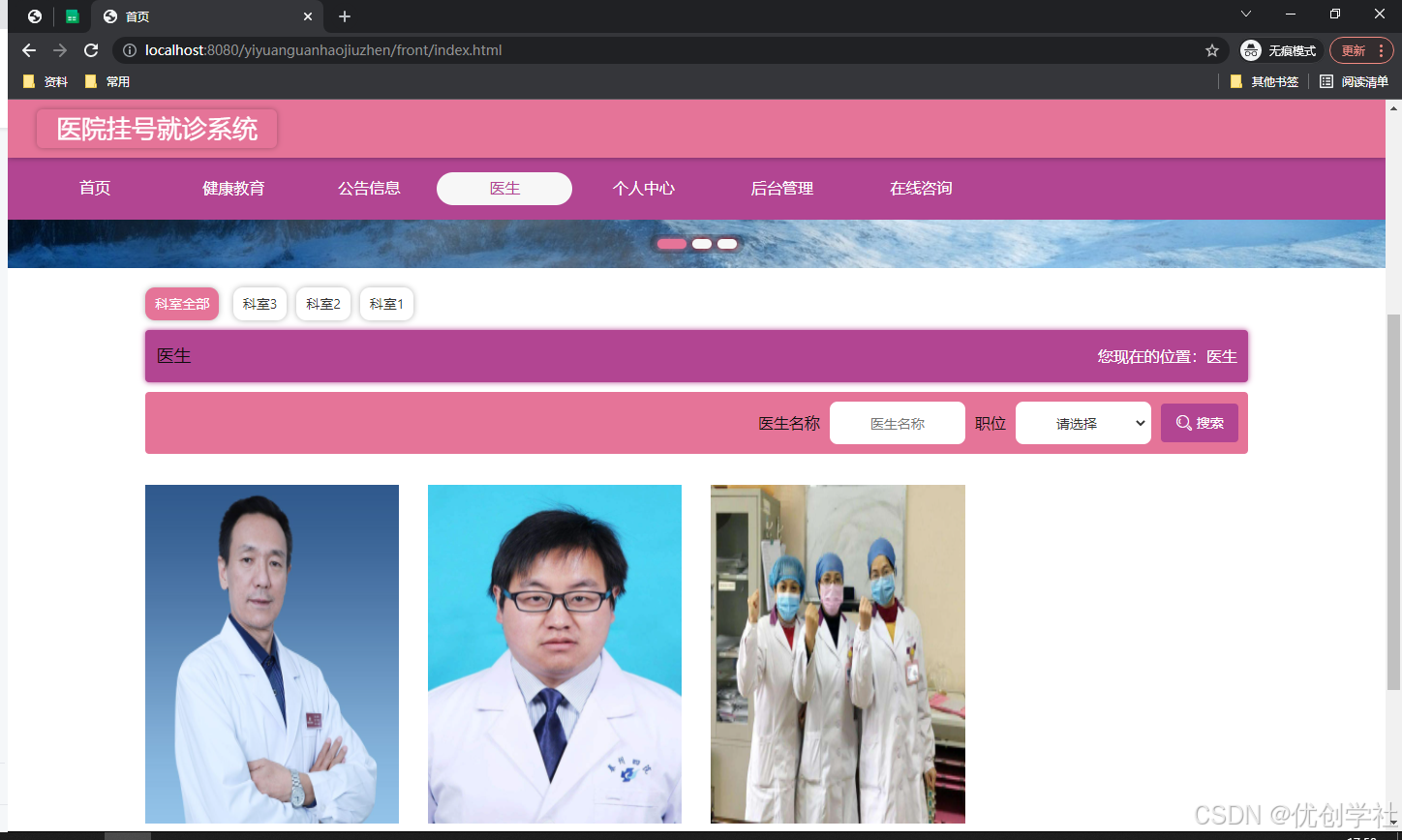Open the 资料 bookmark folder
Image resolution: width=1402 pixels, height=840 pixels.
click(x=46, y=82)
